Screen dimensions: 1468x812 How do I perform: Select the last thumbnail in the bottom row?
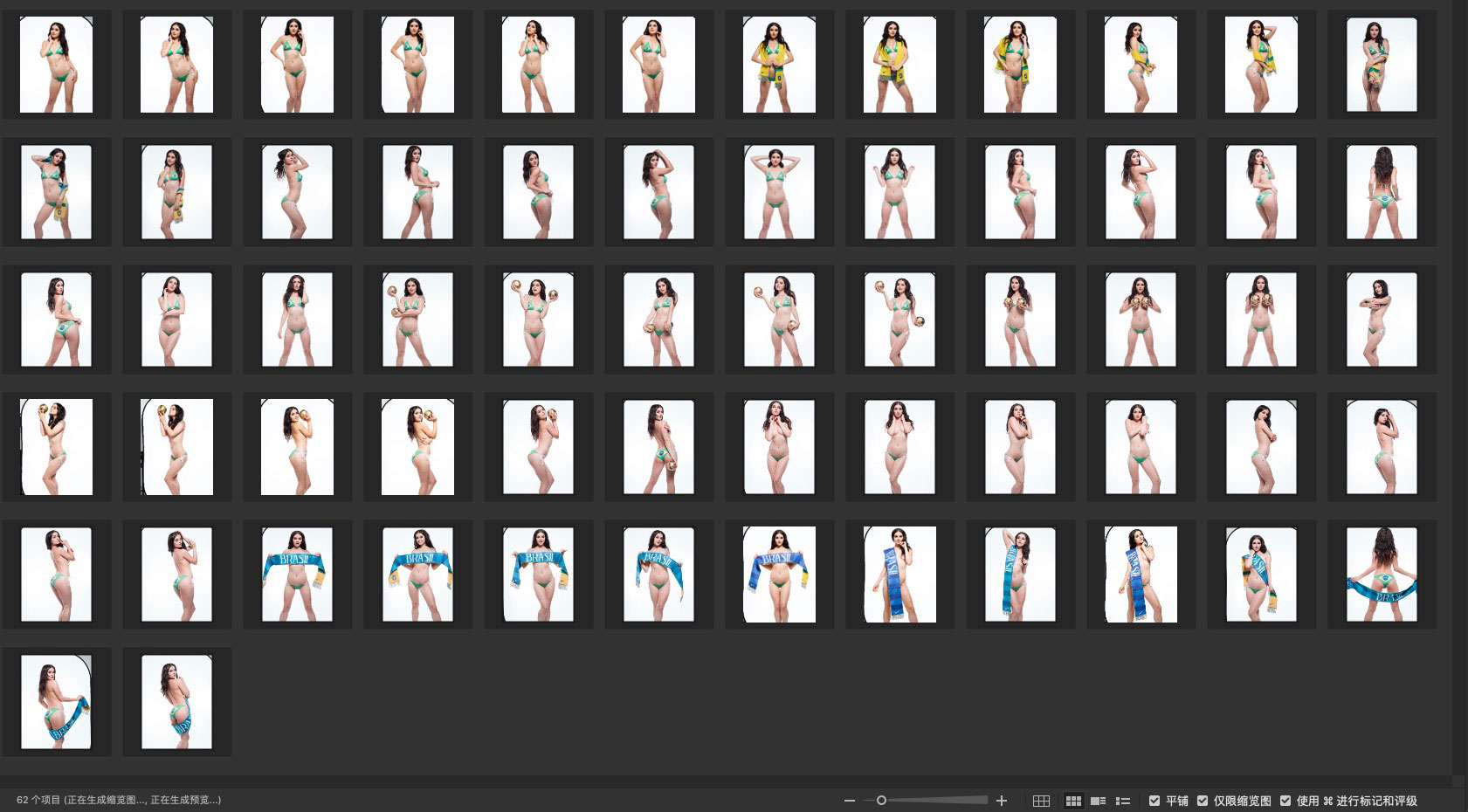tap(176, 702)
